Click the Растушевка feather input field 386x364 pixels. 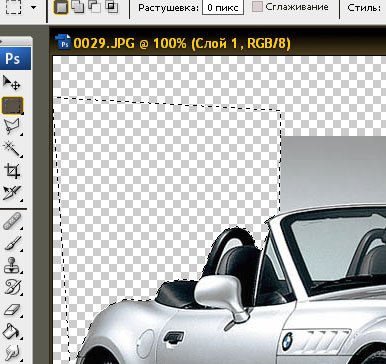(223, 7)
